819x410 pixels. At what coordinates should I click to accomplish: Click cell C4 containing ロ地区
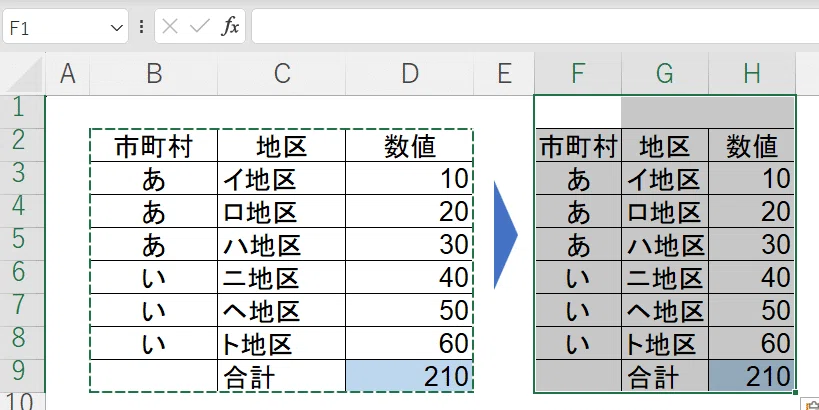[x=282, y=211]
